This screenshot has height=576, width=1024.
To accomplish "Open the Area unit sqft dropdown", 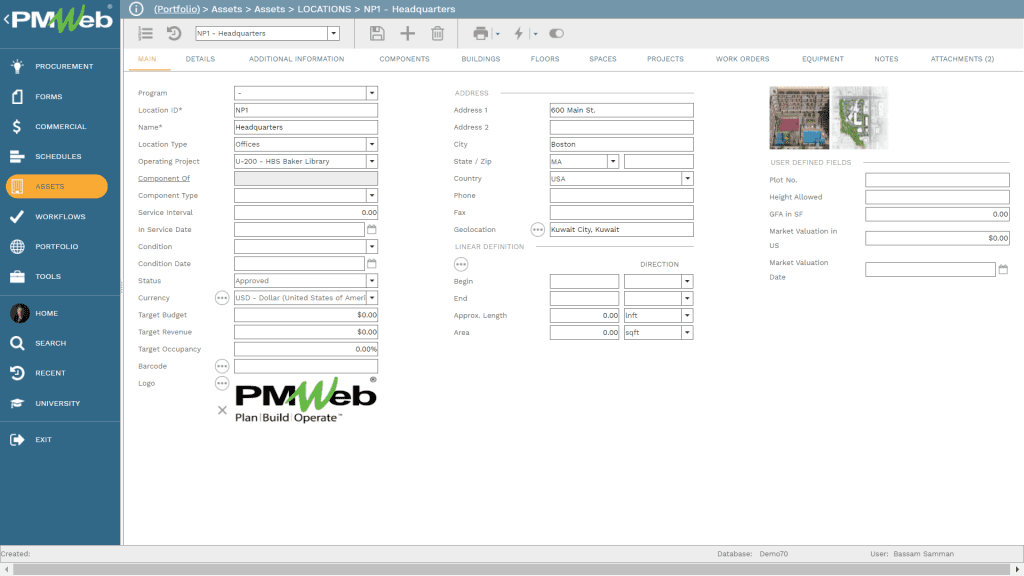I will [687, 332].
